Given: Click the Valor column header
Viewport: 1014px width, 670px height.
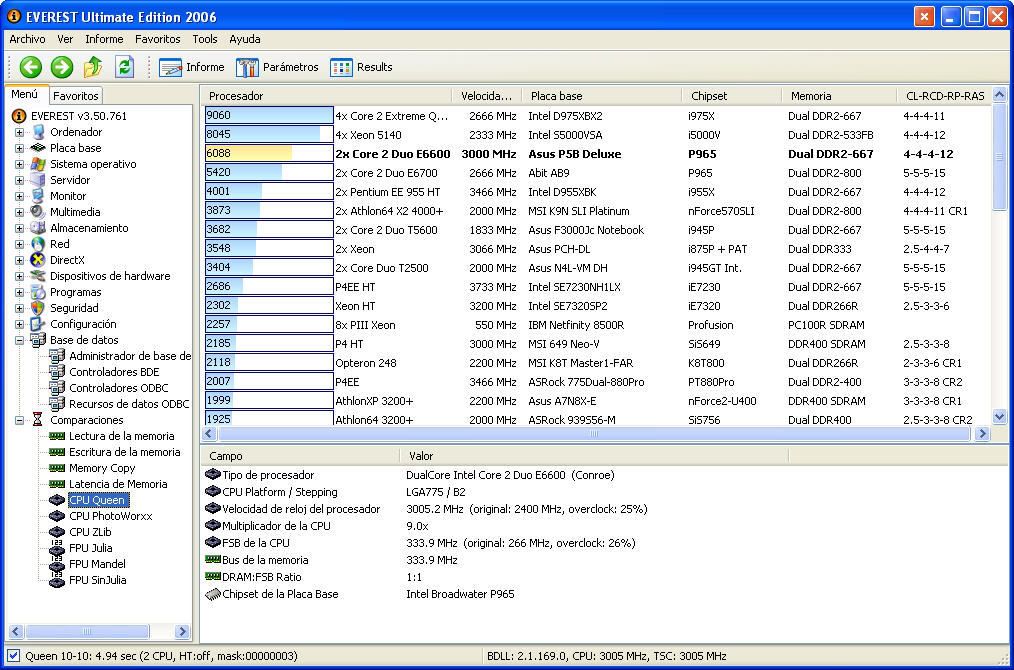Looking at the screenshot, I should 594,456.
